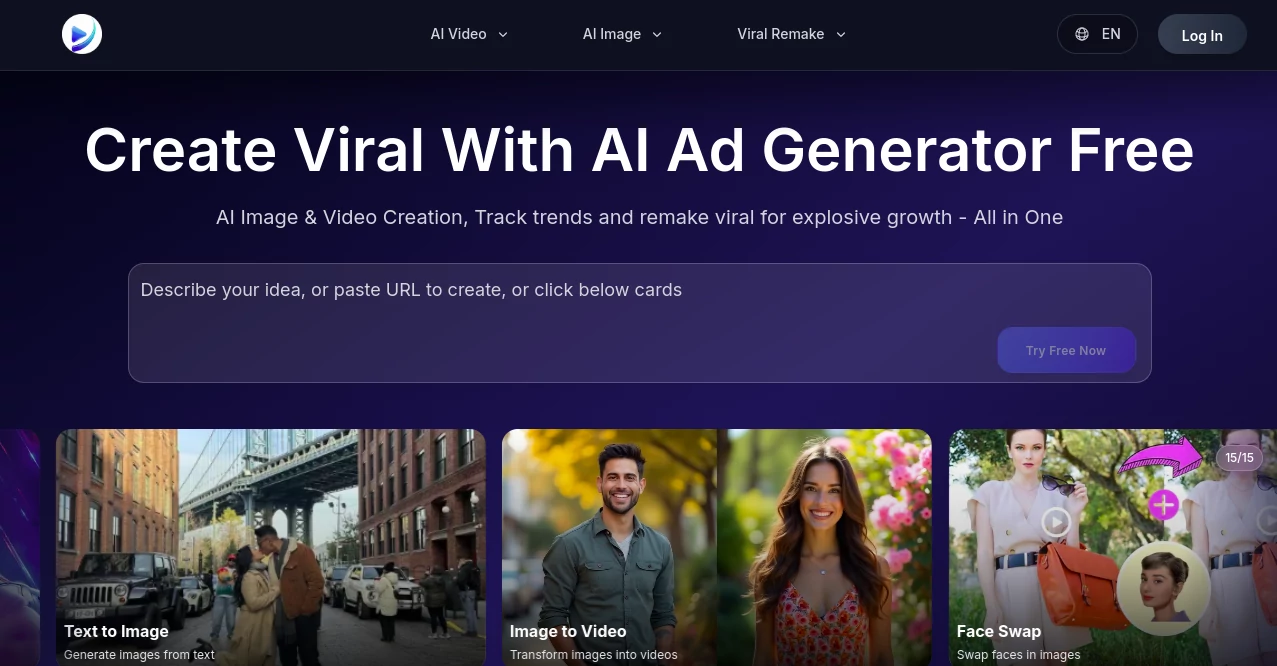Click the website logo icon
Viewport: 1277px width, 666px height.
click(x=81, y=33)
